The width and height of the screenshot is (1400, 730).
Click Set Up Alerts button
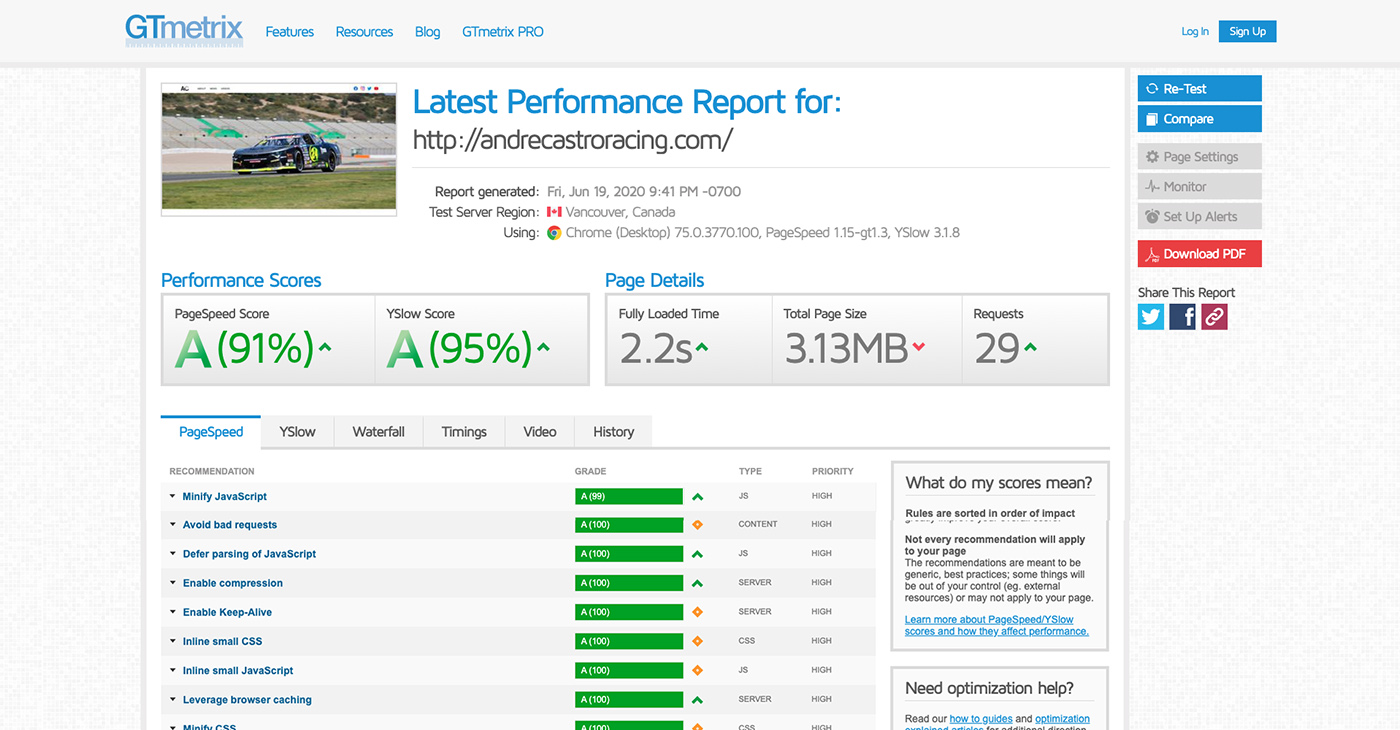coord(1199,217)
